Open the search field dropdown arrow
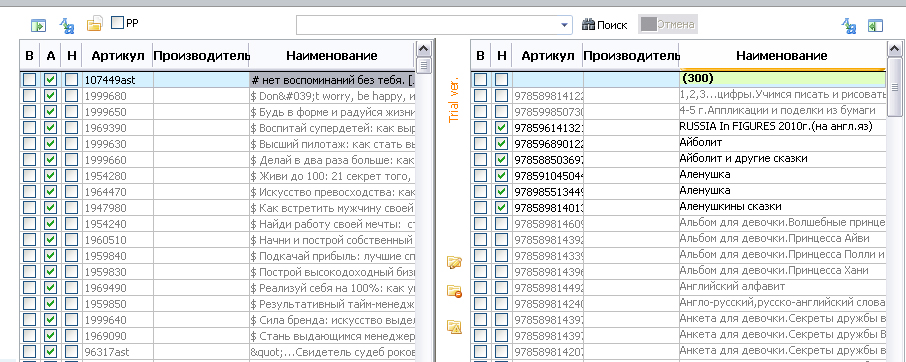Screen dimensions: 906x362 point(565,25)
